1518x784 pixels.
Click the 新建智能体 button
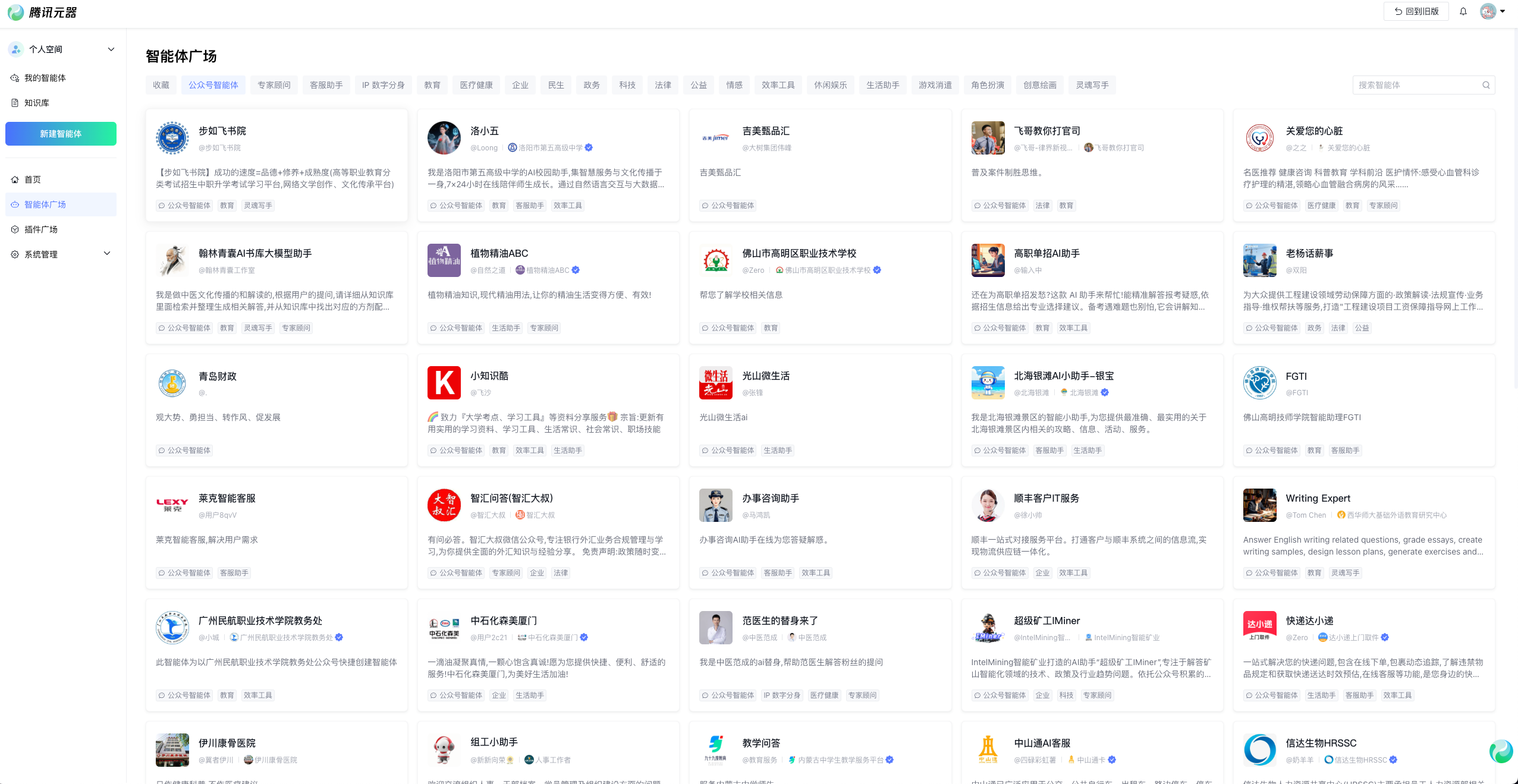[61, 134]
